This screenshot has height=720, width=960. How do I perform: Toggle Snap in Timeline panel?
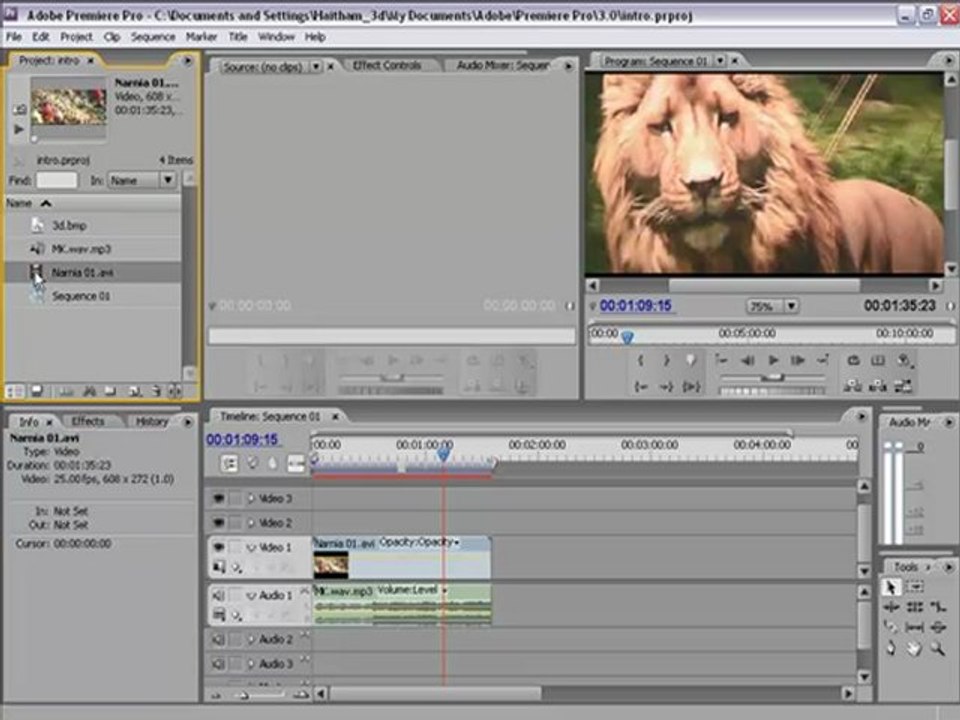[230, 463]
